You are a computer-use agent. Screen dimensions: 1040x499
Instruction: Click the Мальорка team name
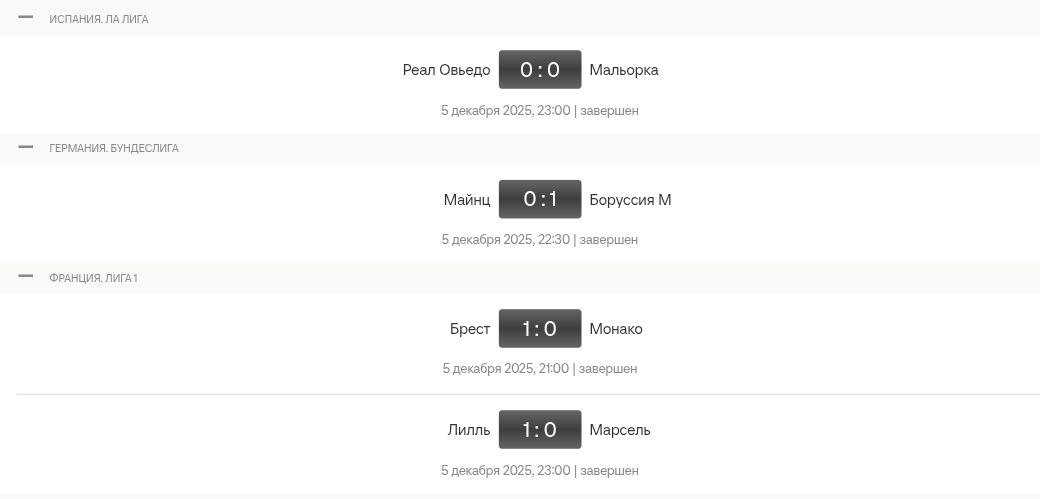[624, 70]
